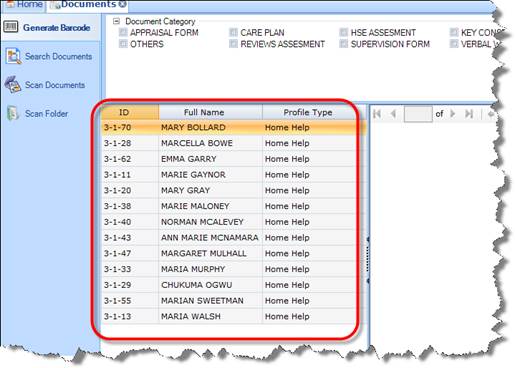Tick the OTHERS checkbox
Viewport: 515px width, 368px height.
point(123,44)
